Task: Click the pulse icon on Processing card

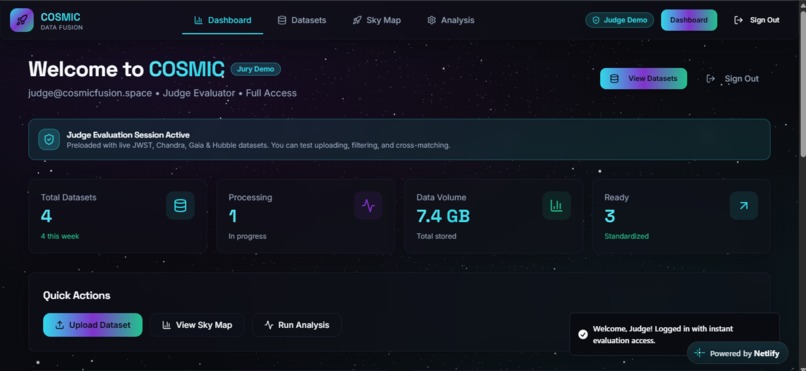Action: click(368, 206)
